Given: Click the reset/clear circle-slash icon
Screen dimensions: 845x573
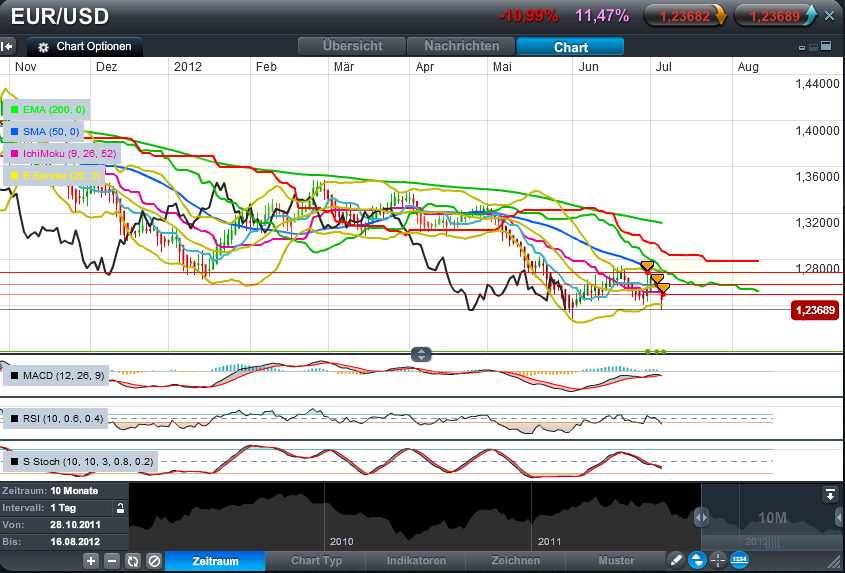Looking at the screenshot, I should click(x=154, y=561).
